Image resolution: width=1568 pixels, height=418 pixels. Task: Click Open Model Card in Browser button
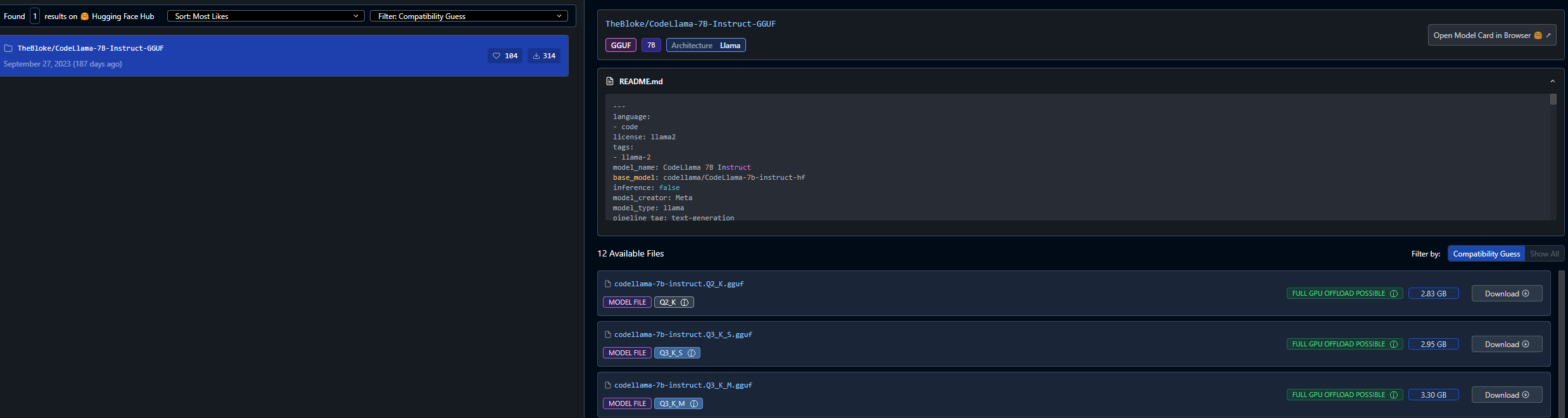[1491, 35]
